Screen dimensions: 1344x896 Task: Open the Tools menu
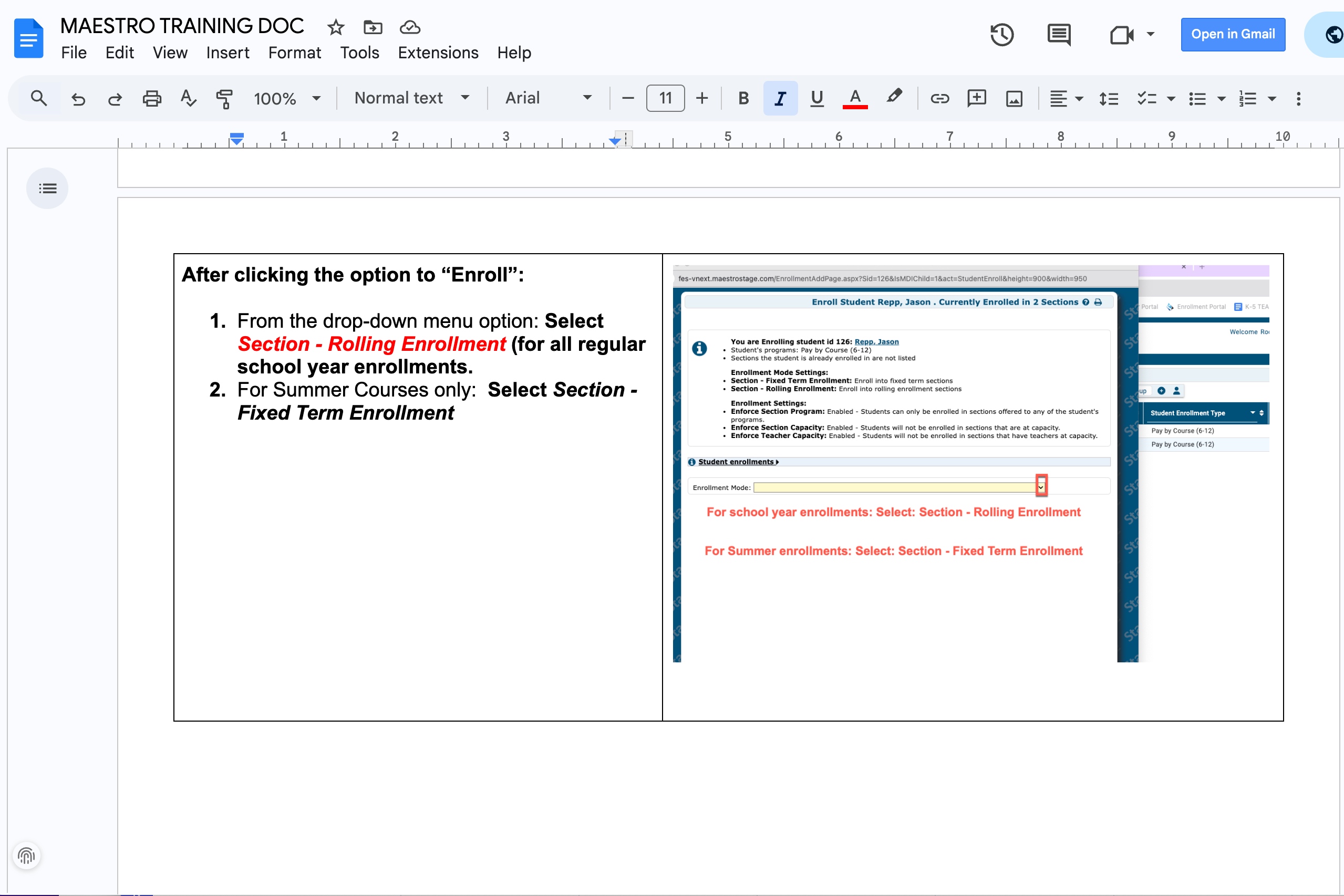(x=359, y=53)
